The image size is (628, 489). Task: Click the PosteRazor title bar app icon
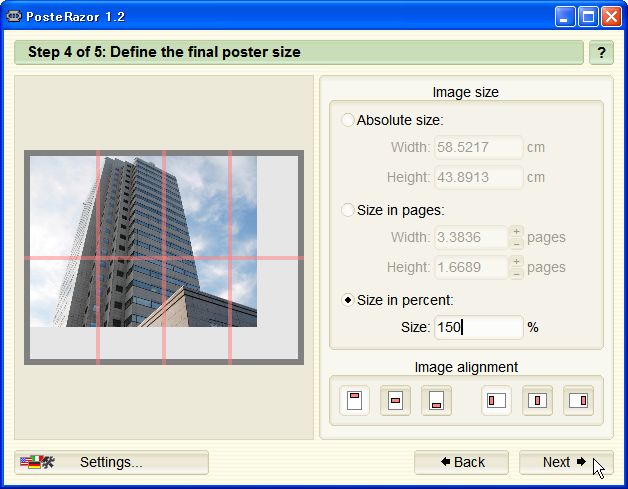(13, 16)
